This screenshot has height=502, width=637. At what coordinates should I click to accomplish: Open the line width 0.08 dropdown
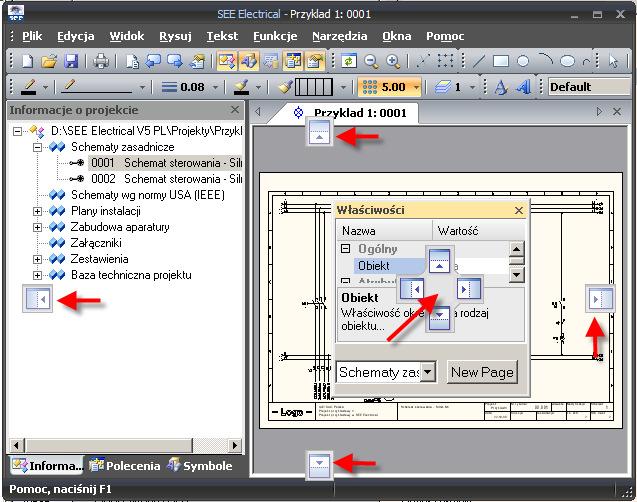click(215, 87)
